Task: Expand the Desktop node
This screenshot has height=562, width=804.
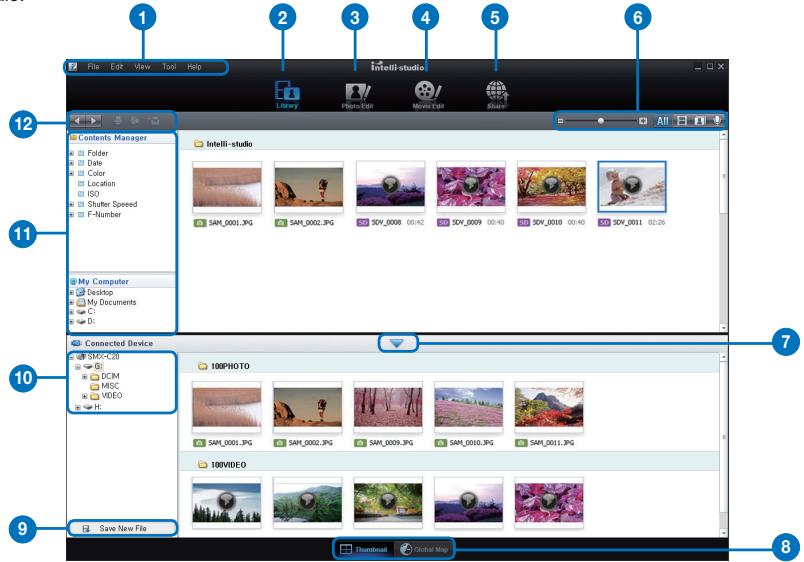Action: pos(72,292)
